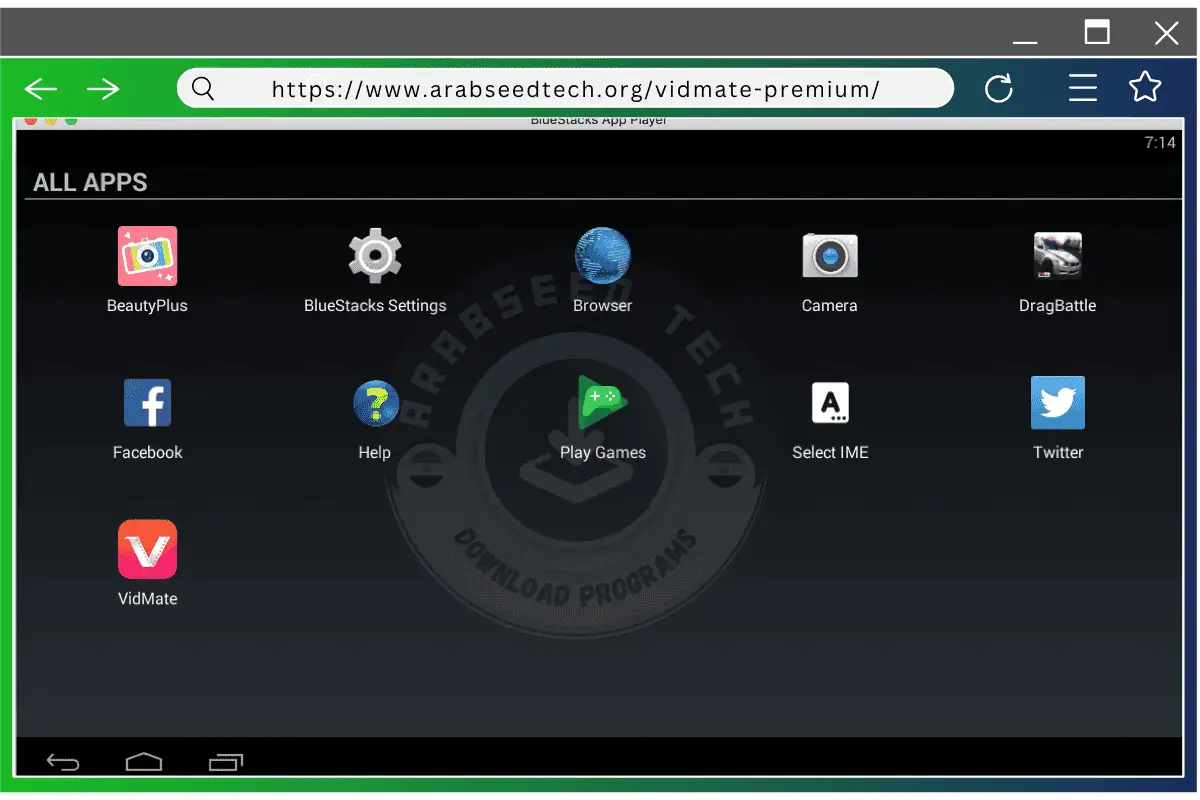Open the Facebook app
The image size is (1200, 800).
(147, 403)
